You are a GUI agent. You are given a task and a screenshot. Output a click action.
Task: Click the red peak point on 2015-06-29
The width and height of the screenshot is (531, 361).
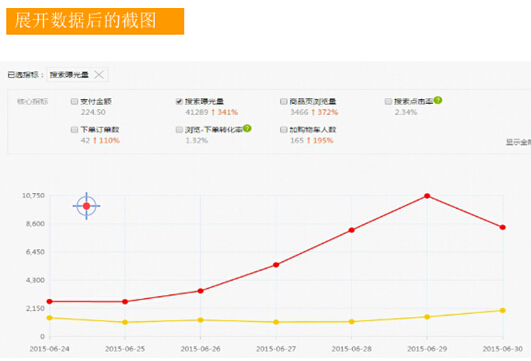(x=427, y=196)
